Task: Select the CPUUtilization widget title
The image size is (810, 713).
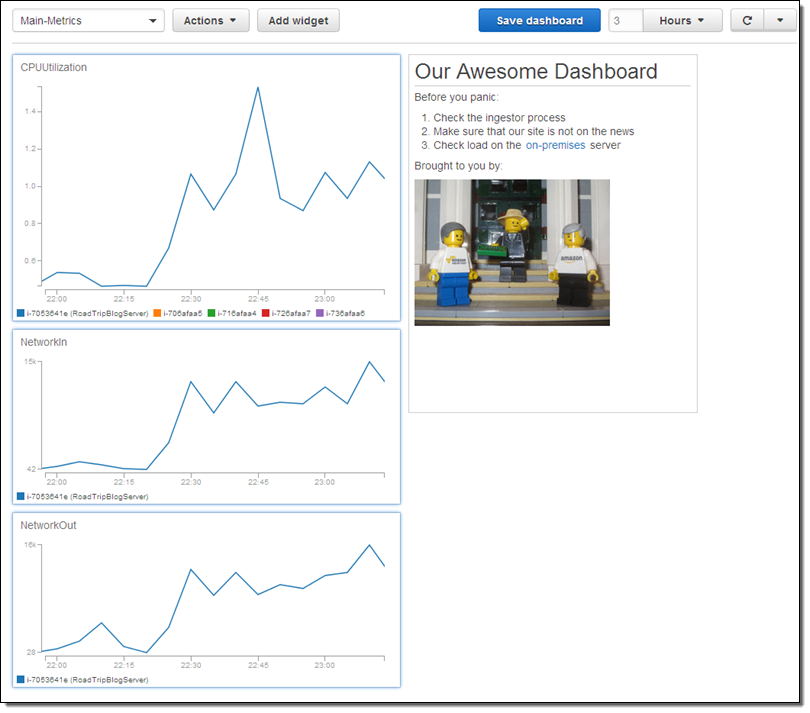Action: (54, 68)
